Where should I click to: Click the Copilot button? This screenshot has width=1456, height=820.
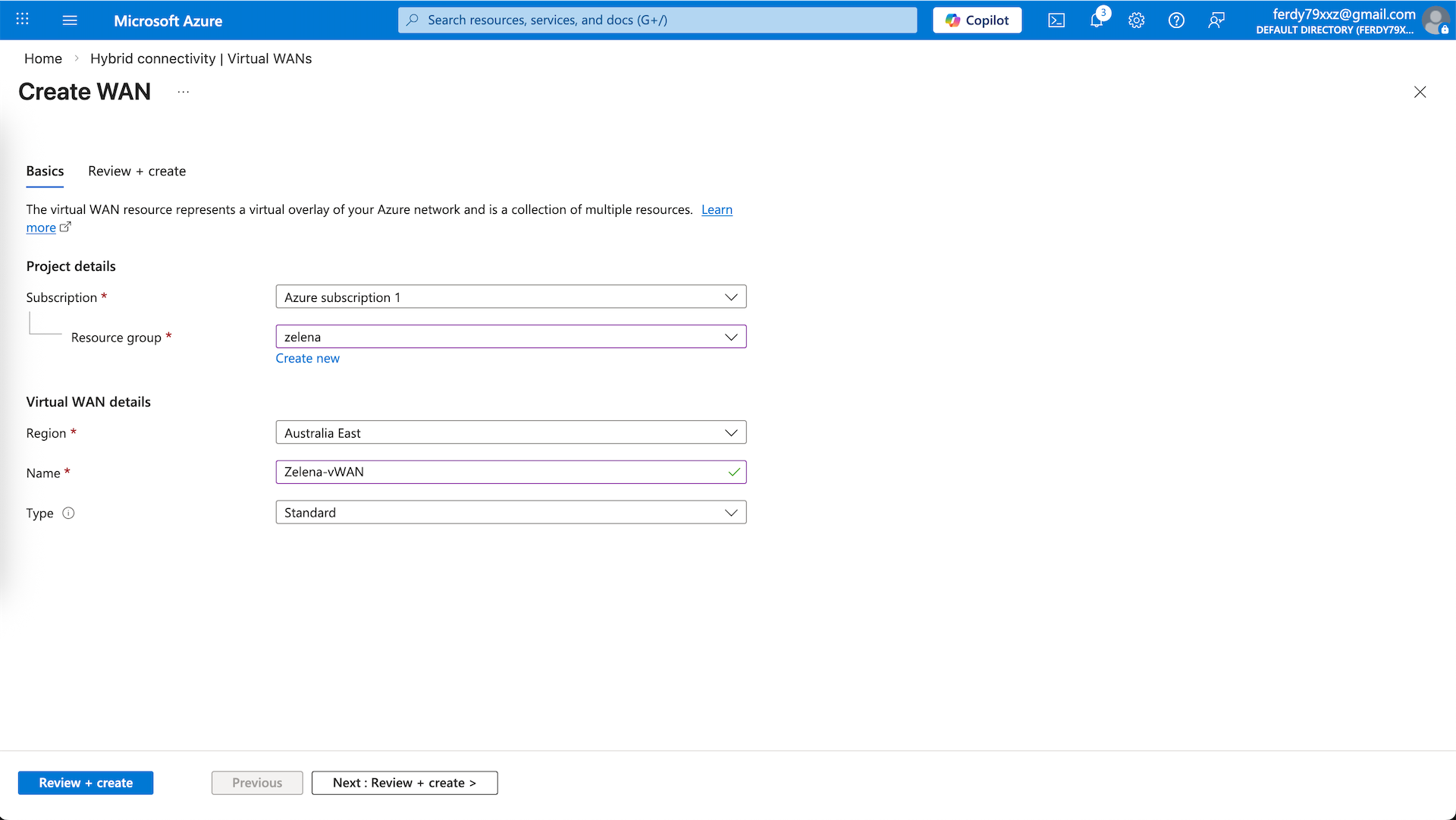pos(977,20)
